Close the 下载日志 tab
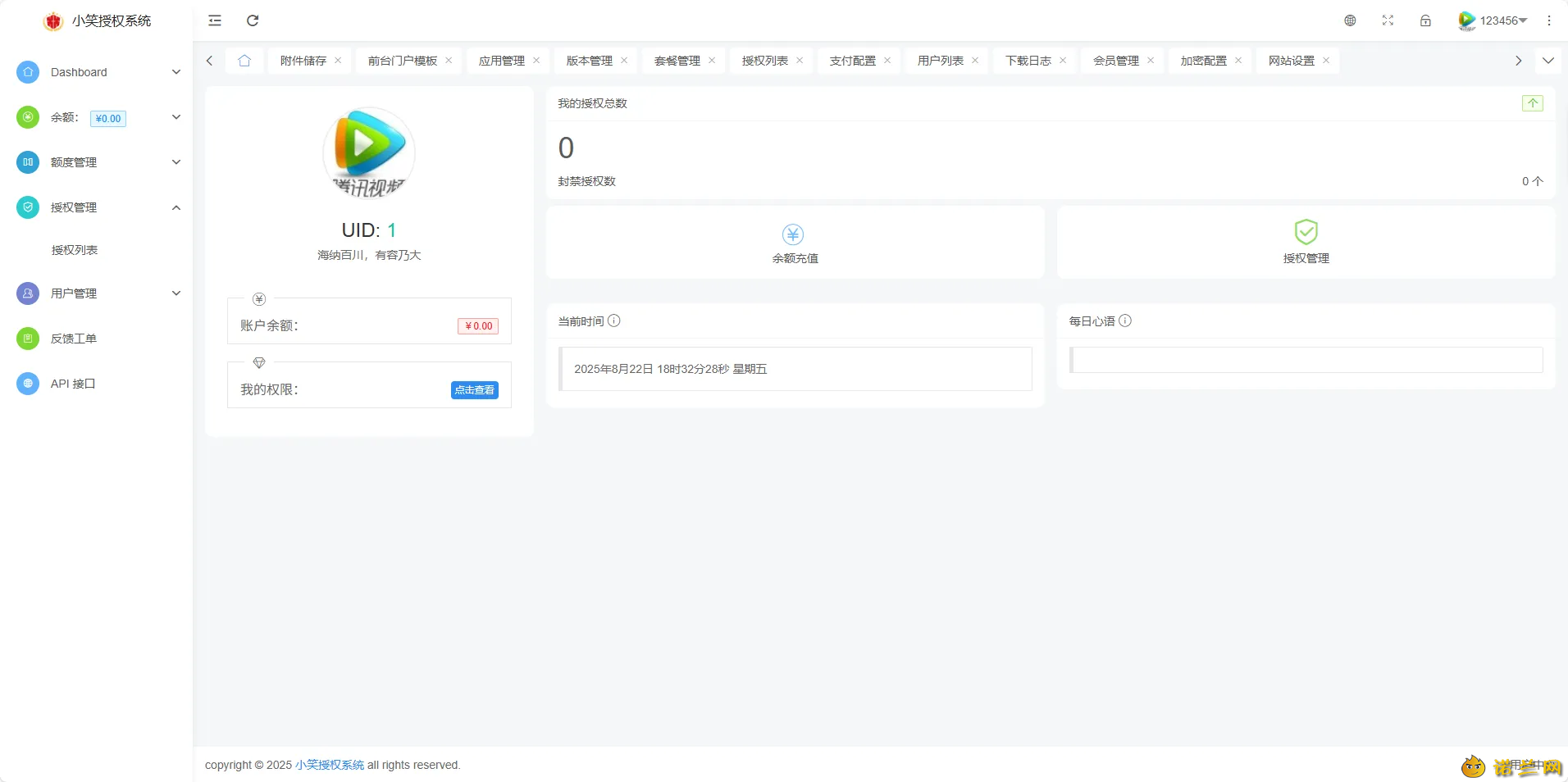The width and height of the screenshot is (1568, 782). point(1063,61)
